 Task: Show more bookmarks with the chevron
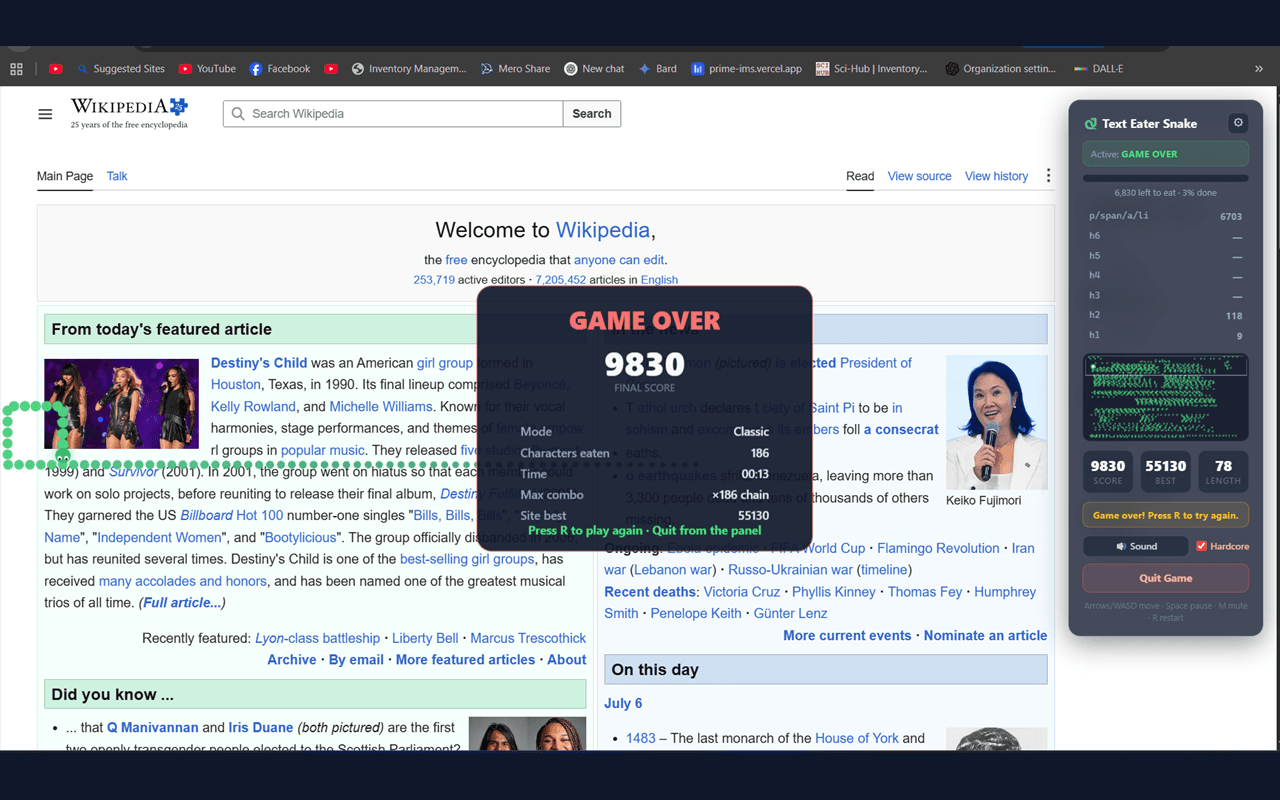pos(1258,69)
